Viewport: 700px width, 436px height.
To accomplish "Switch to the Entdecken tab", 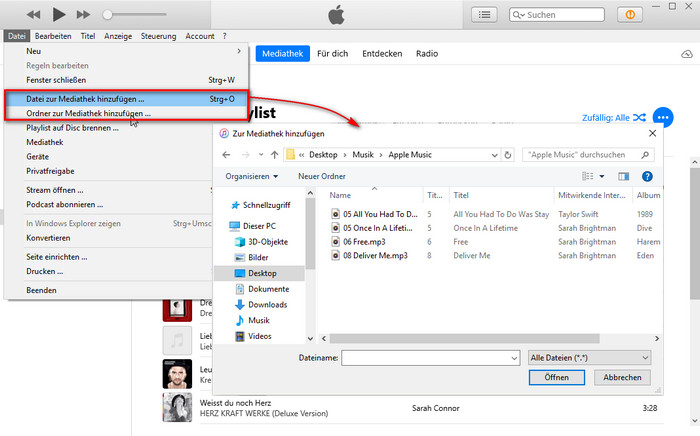I will pos(382,54).
